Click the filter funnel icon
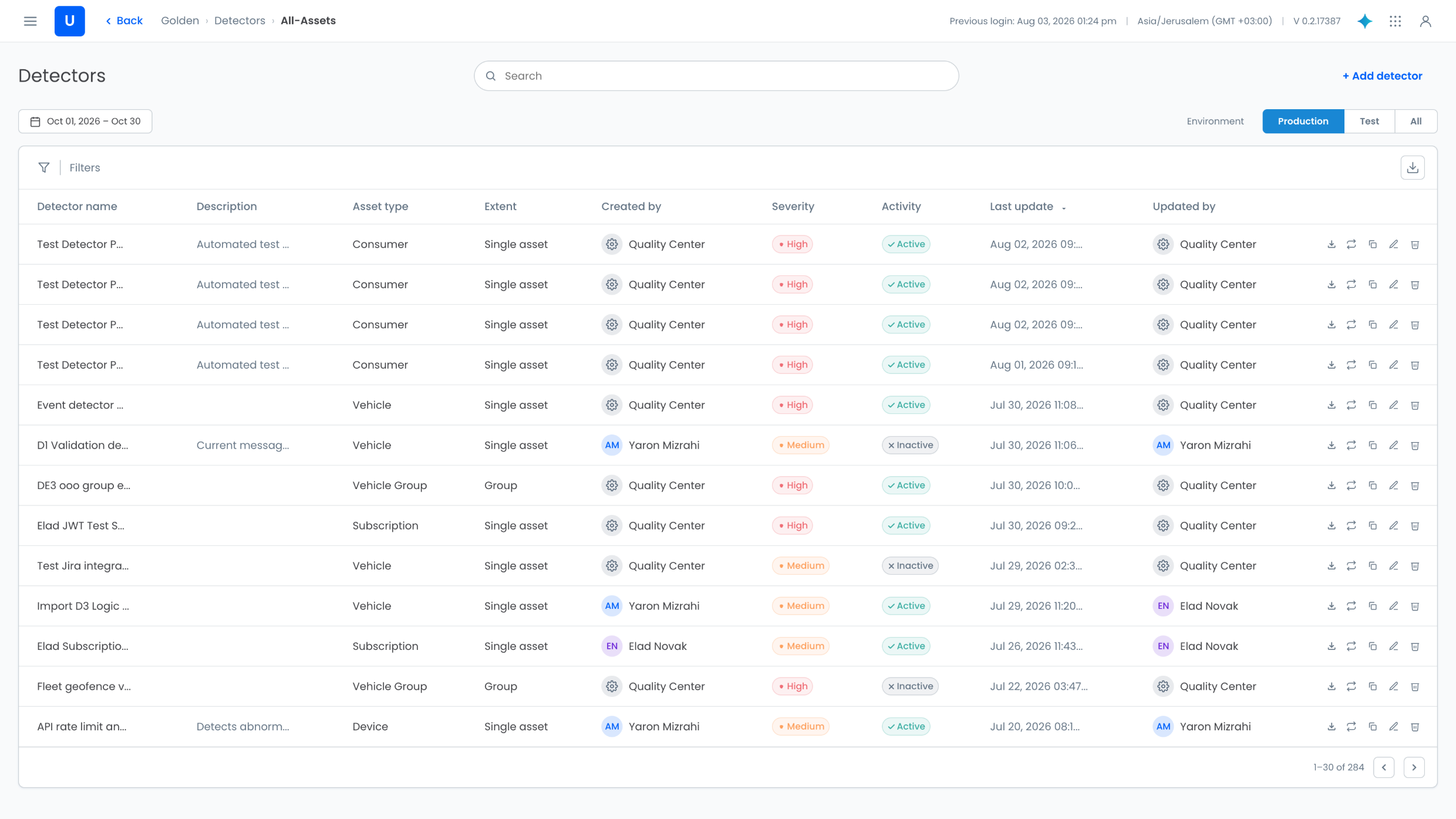Image resolution: width=1456 pixels, height=819 pixels. [x=44, y=168]
